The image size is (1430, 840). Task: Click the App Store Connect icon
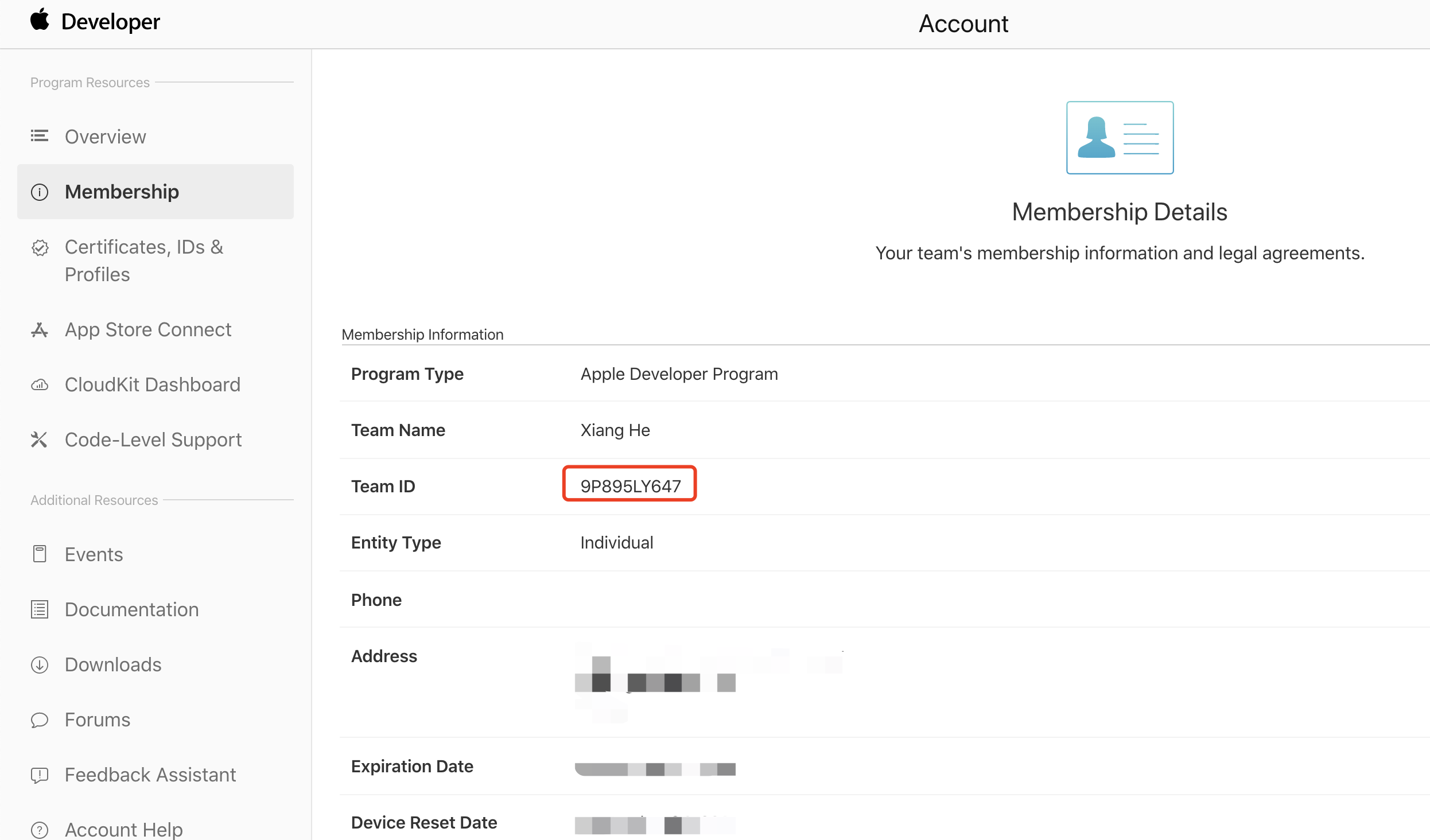coord(40,330)
